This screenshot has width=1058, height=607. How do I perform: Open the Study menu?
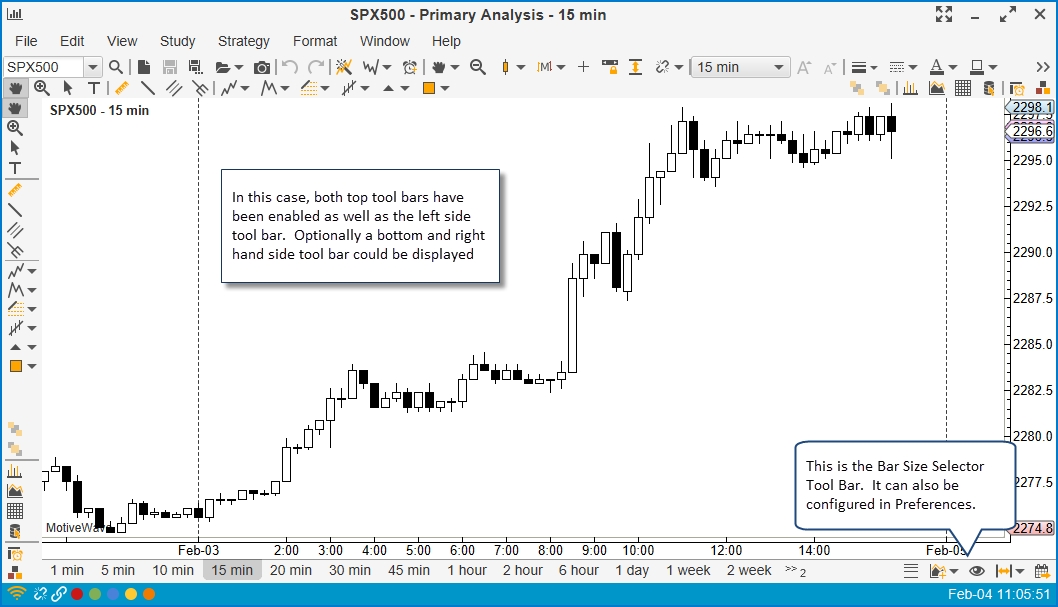click(x=177, y=41)
